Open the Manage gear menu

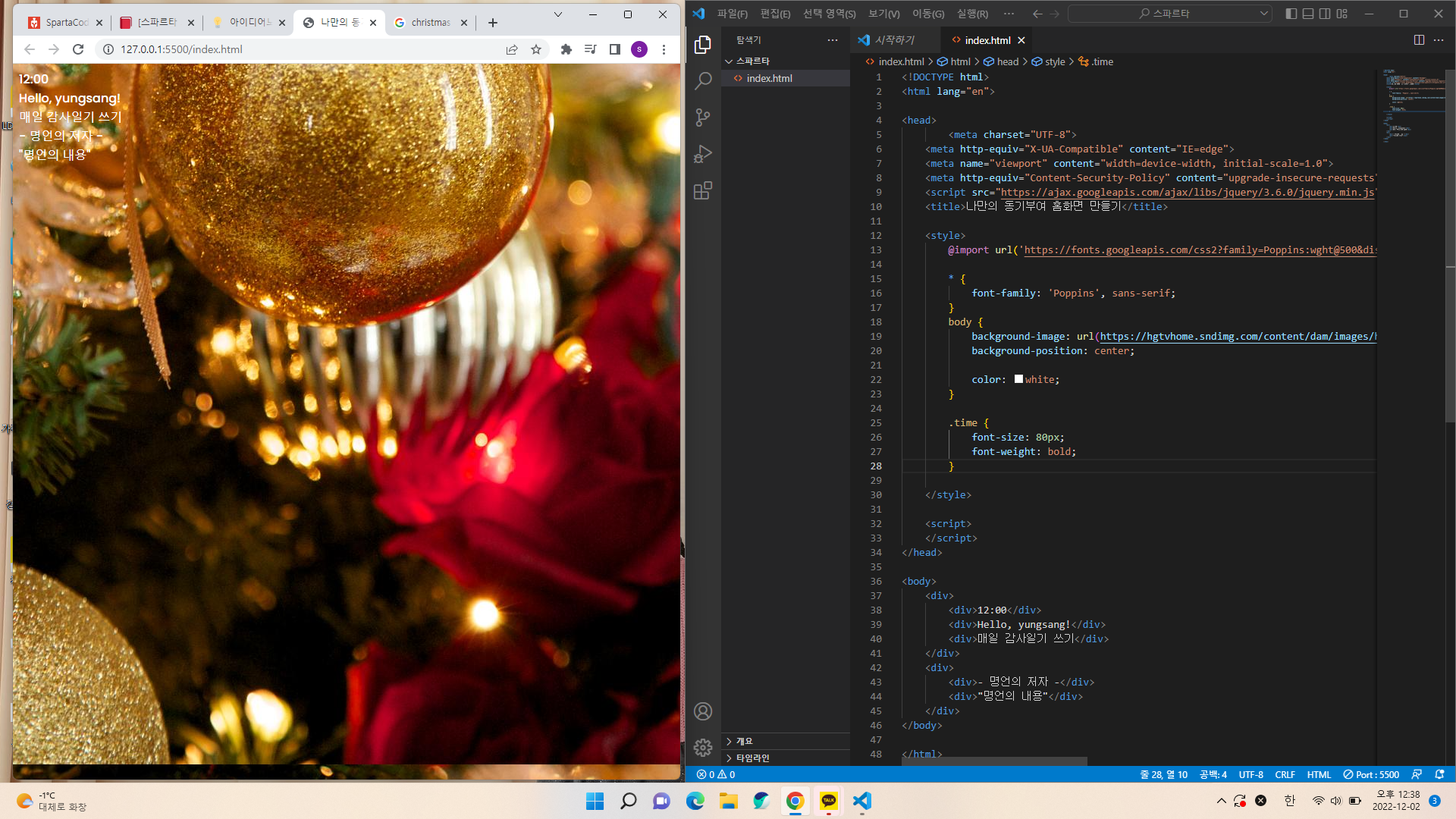coord(703,748)
